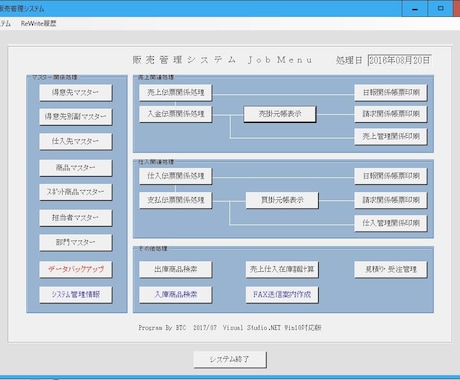The width and height of the screenshot is (460, 380).
Task: Click the システム終了 button
Action: click(x=230, y=359)
